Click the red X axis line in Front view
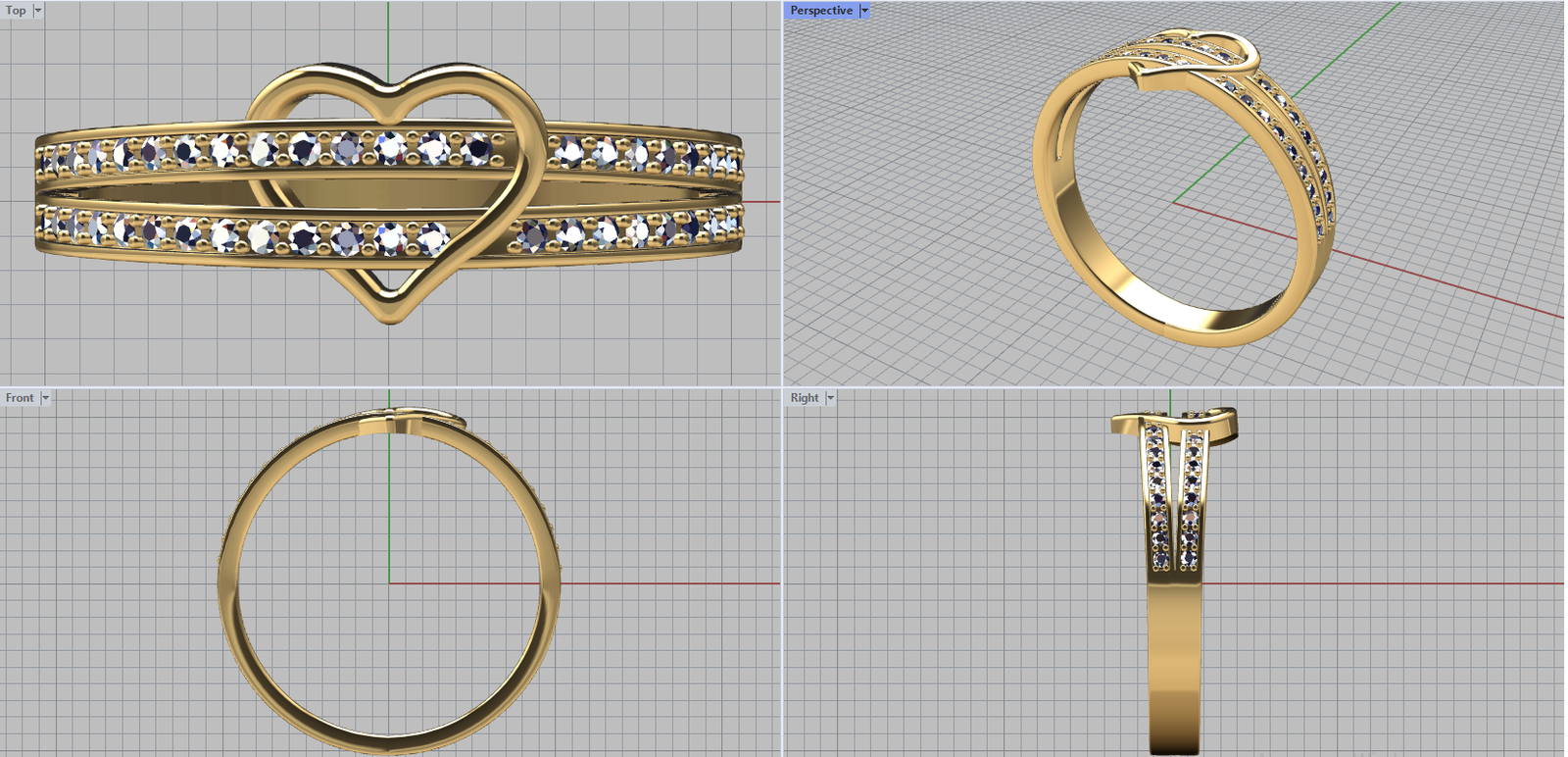Screen dimensions: 1568x757 pyautogui.click(x=666, y=583)
